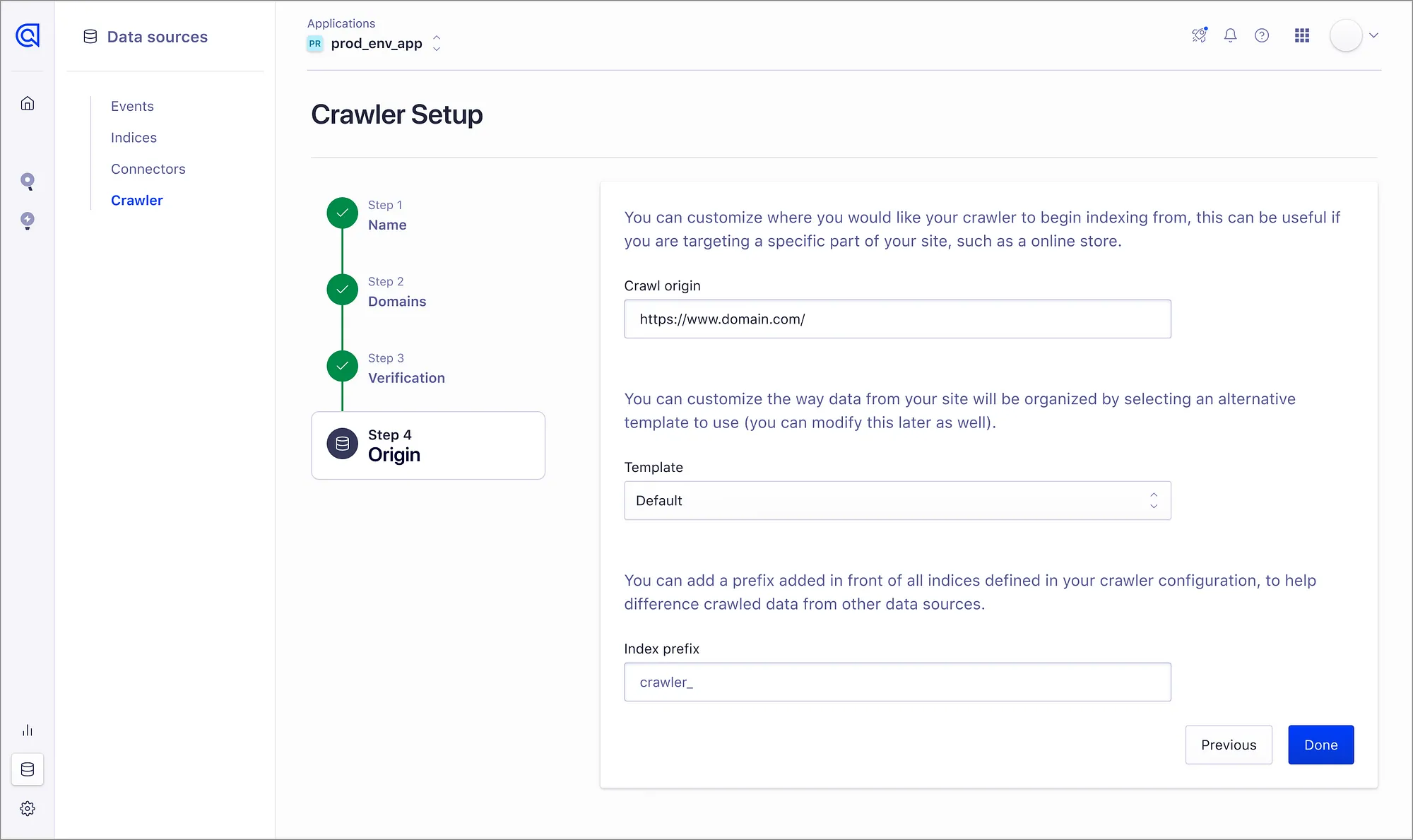Go back using the Previous button
1413x840 pixels.
(x=1229, y=745)
